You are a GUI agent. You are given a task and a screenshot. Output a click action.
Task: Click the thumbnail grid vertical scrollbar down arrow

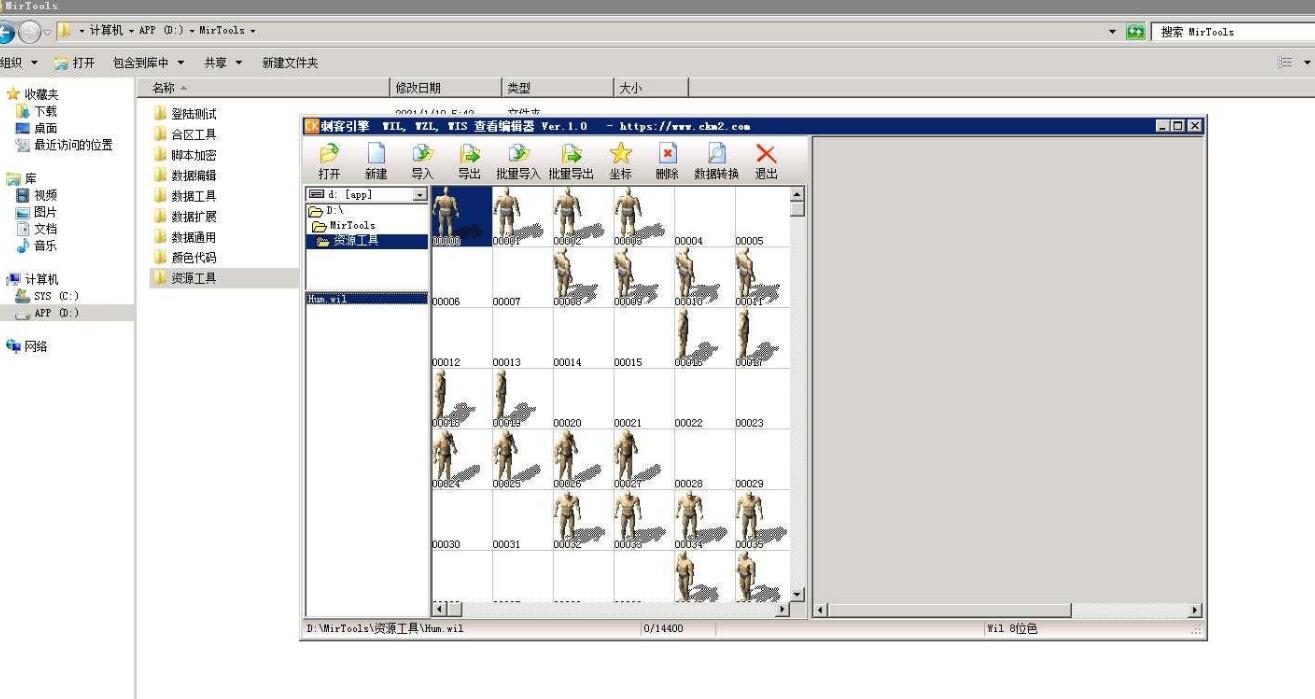coord(797,594)
